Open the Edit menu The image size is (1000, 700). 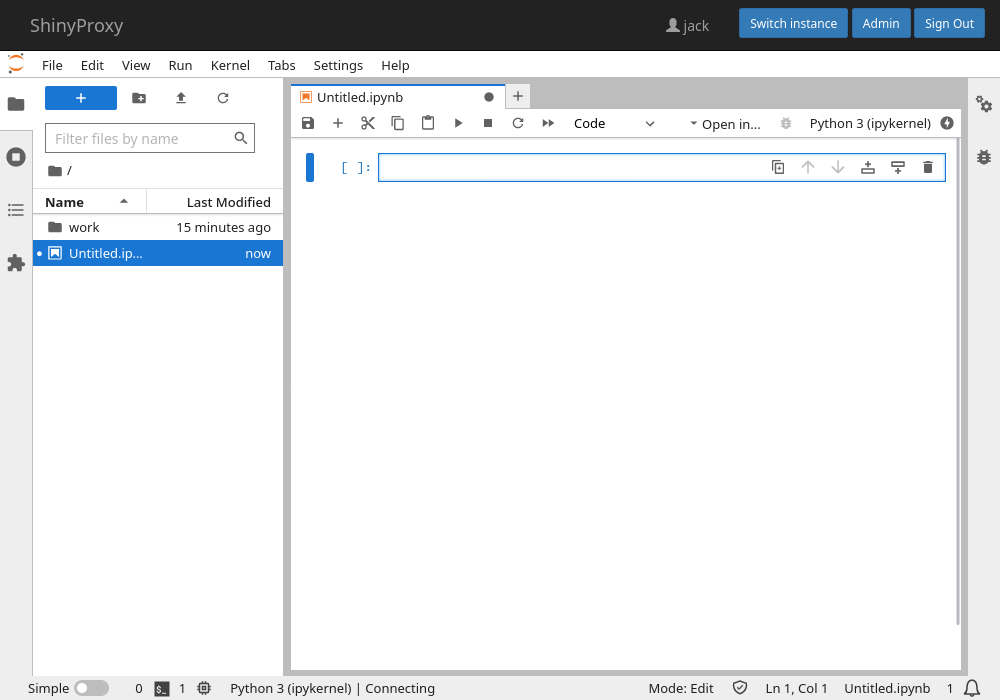click(92, 65)
